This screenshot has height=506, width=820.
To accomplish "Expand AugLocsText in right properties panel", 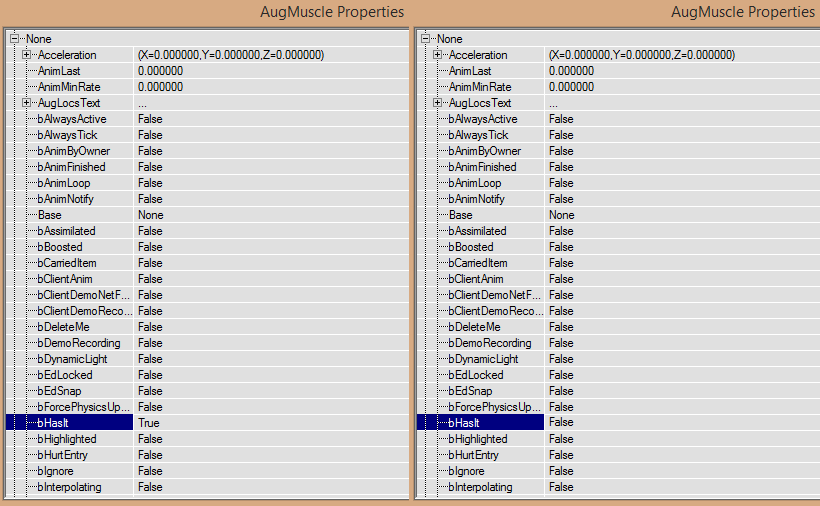I will 437,102.
